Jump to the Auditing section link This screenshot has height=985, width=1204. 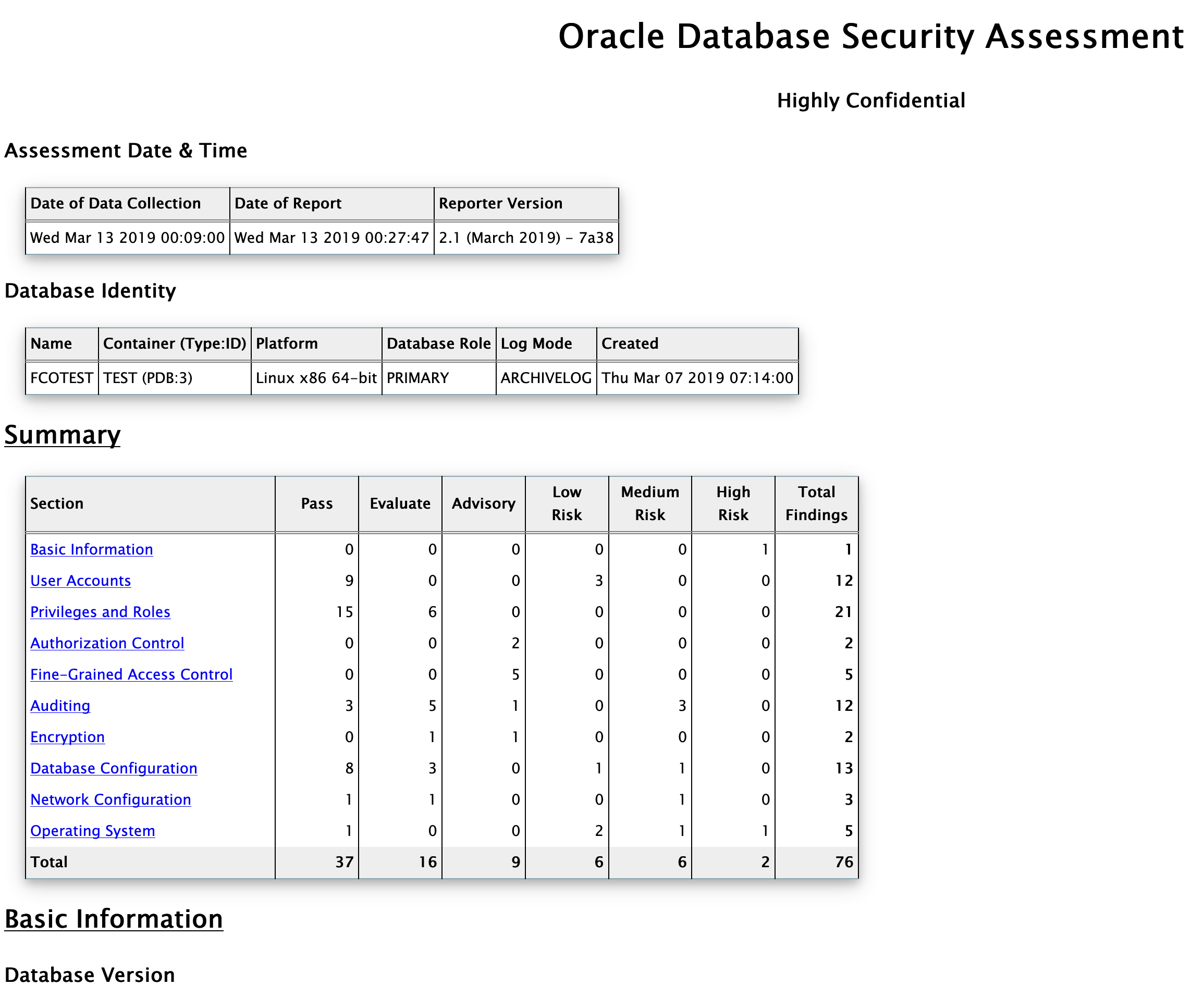pyautogui.click(x=60, y=705)
